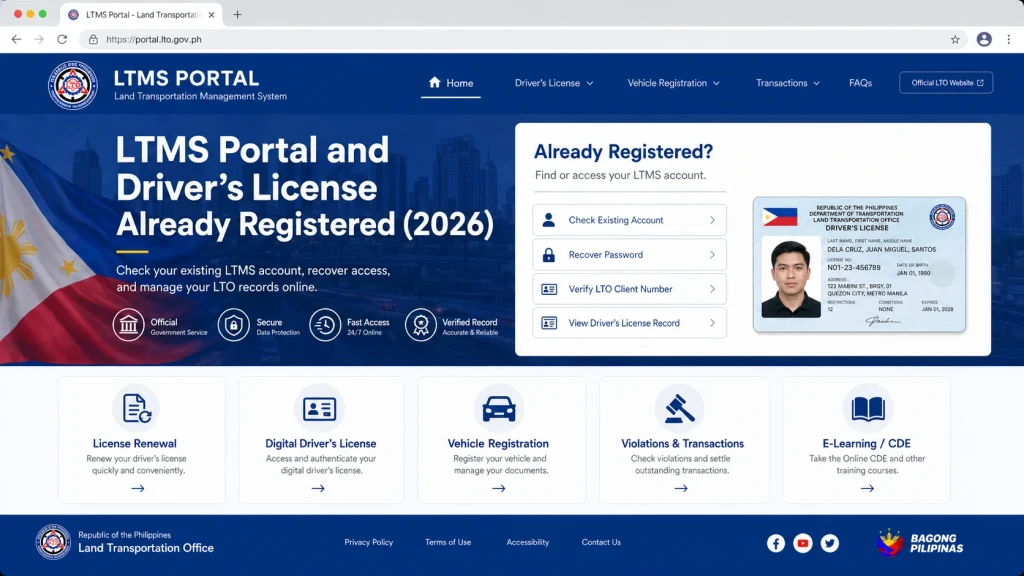Click the License Renewal document icon

coord(136,409)
